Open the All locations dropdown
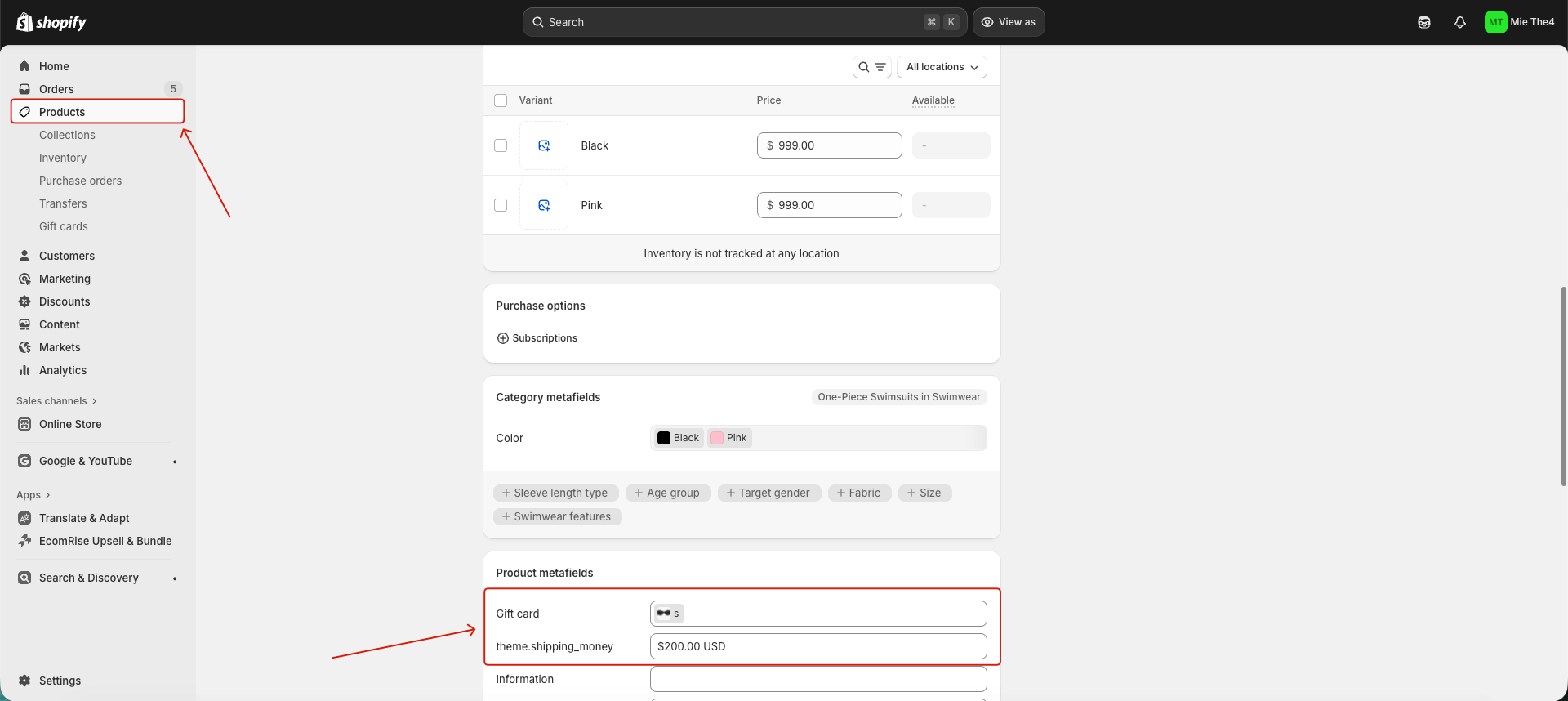 (942, 67)
